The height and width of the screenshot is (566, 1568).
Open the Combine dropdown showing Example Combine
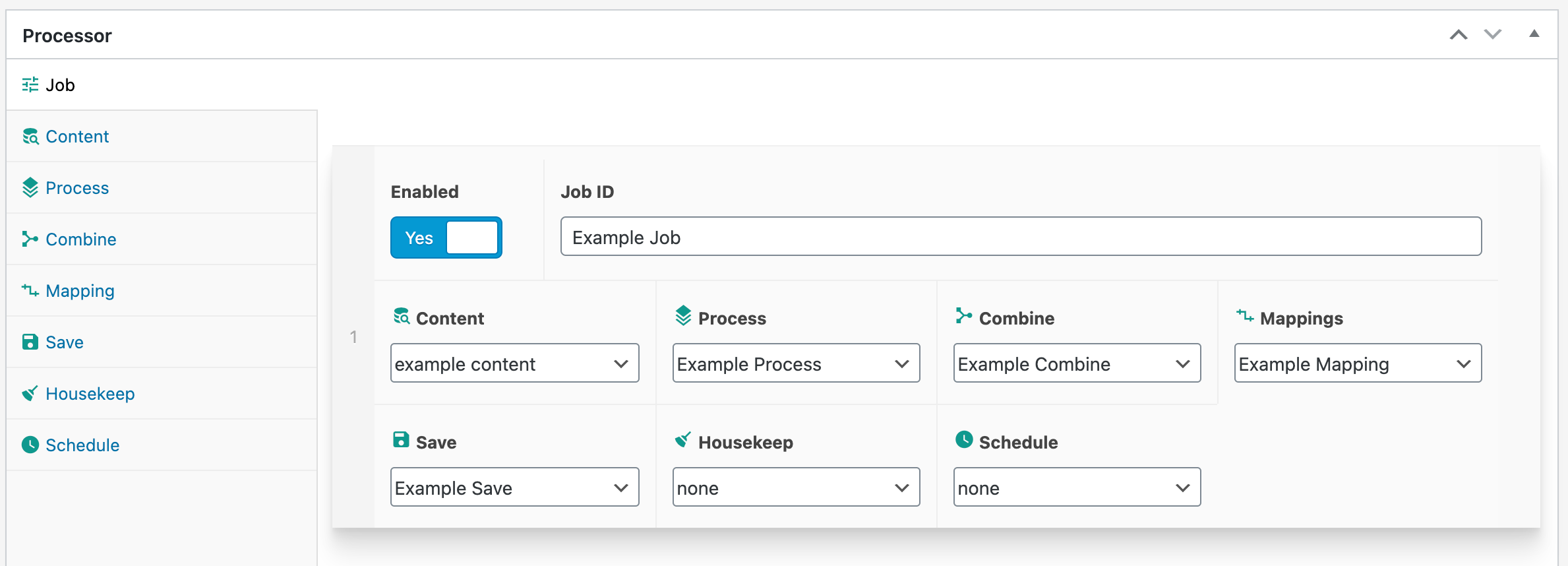point(1077,363)
